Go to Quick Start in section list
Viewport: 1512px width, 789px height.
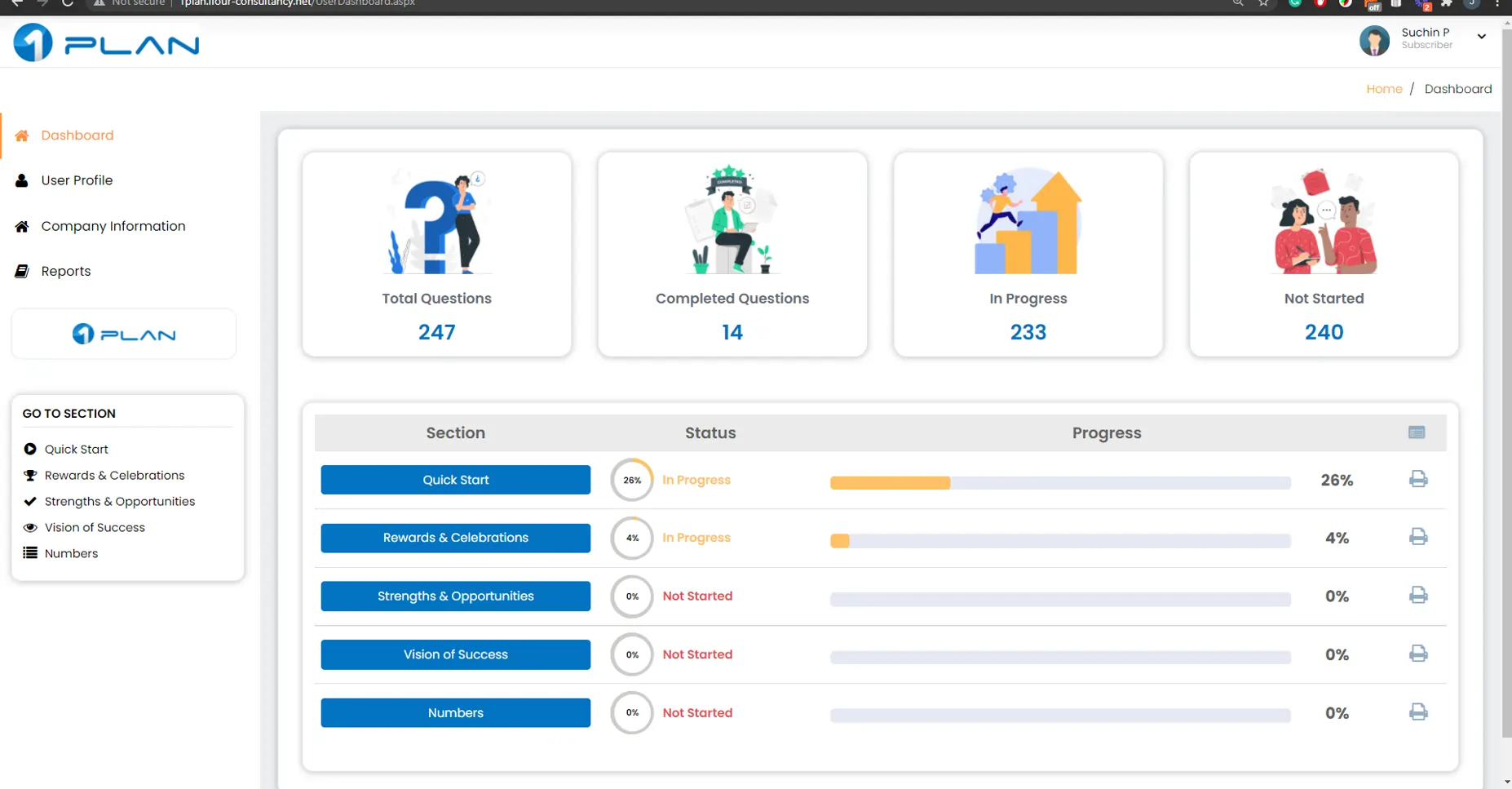pos(77,449)
